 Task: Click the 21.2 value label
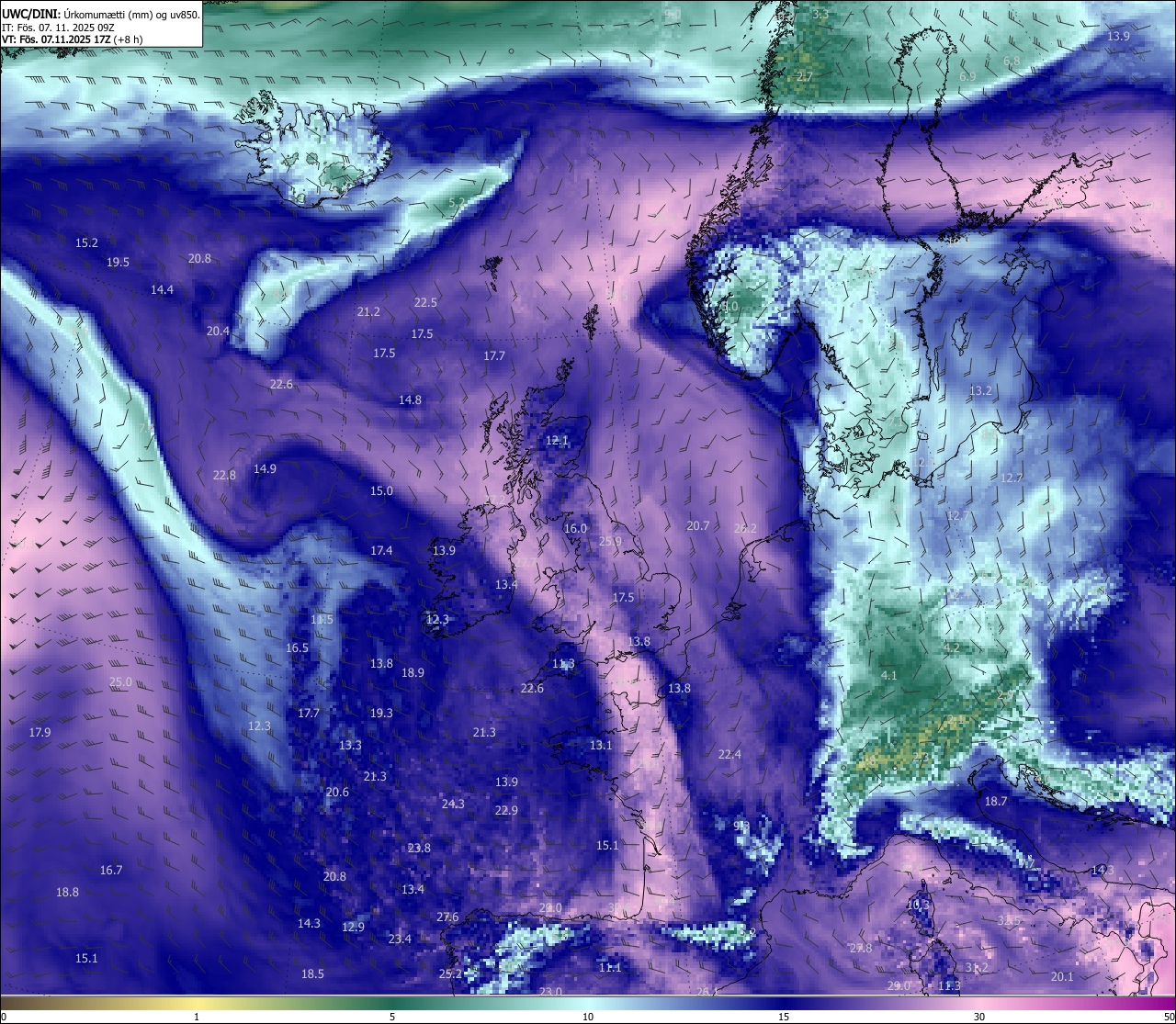pos(368,312)
